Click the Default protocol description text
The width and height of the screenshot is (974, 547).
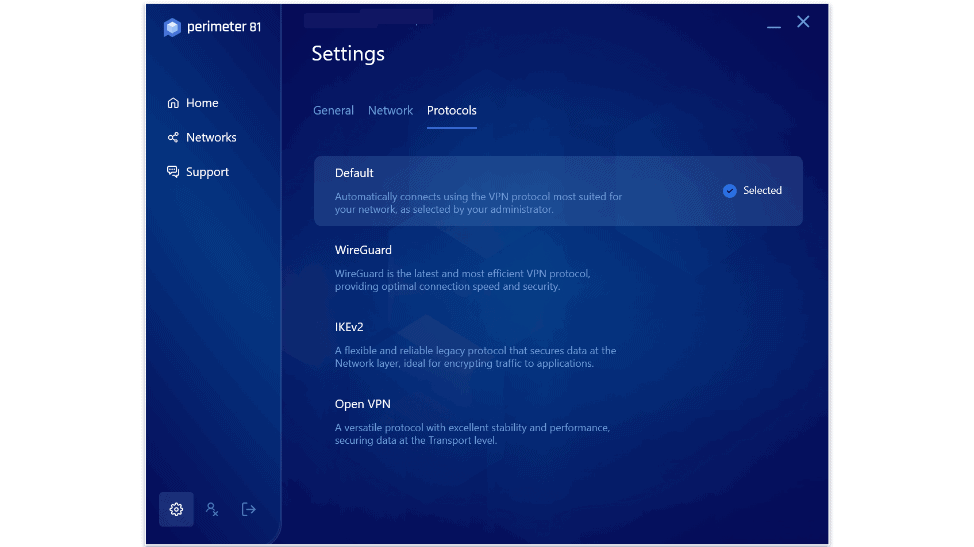click(478, 203)
